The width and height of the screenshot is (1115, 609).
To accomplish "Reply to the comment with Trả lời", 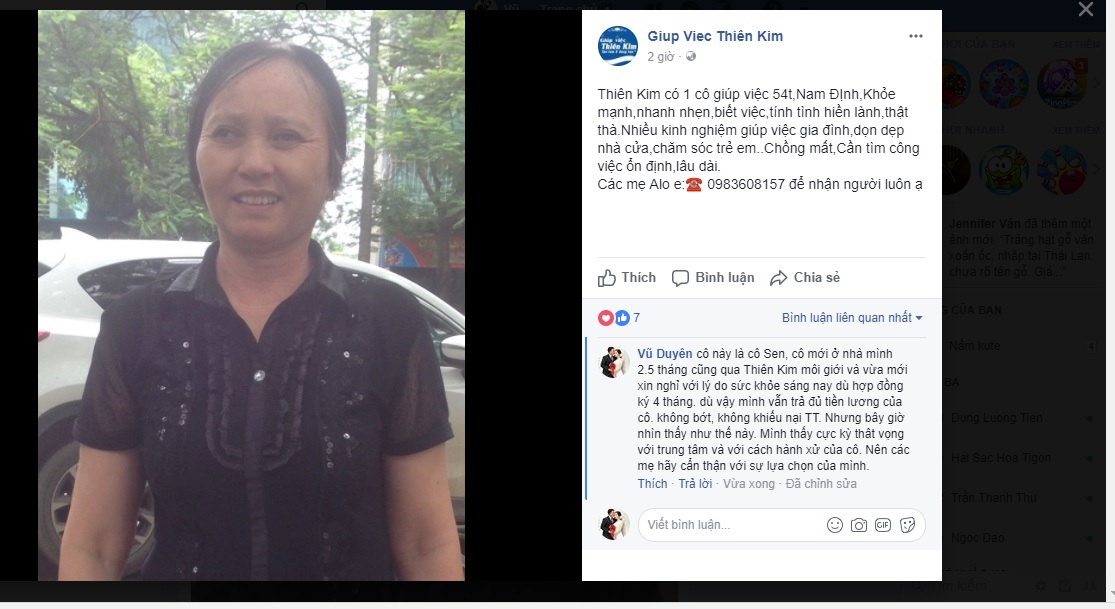I will [x=695, y=484].
